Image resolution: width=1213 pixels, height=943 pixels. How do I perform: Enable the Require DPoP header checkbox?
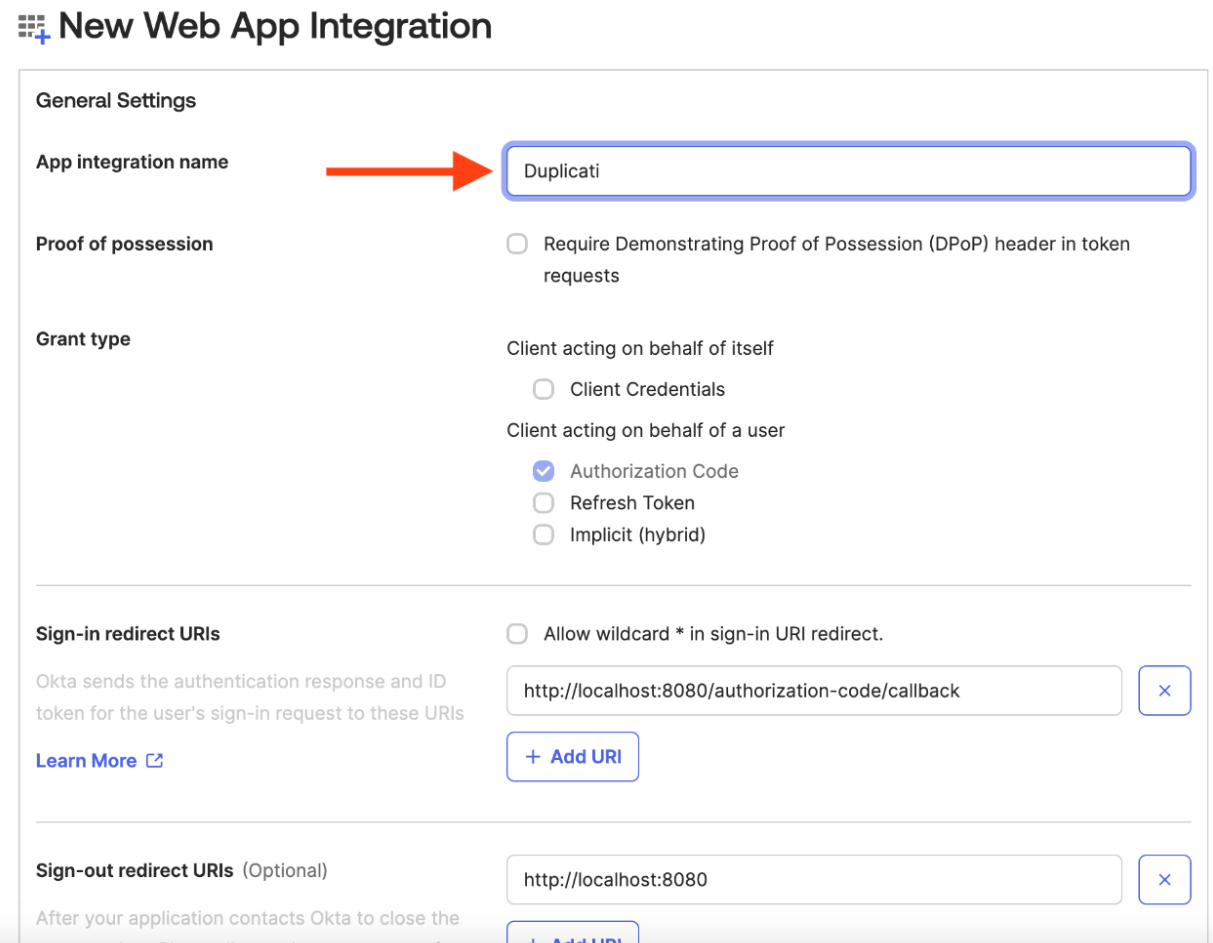tap(517, 244)
